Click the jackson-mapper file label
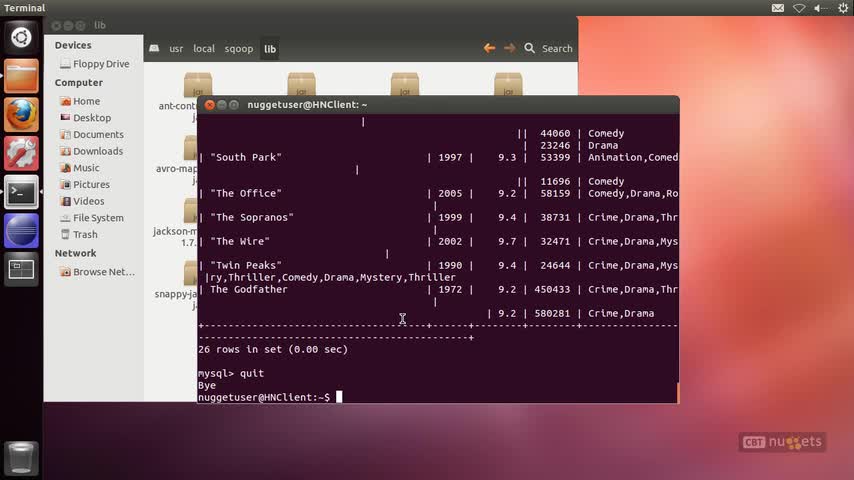Screen dimensions: 854x480 coord(174,232)
